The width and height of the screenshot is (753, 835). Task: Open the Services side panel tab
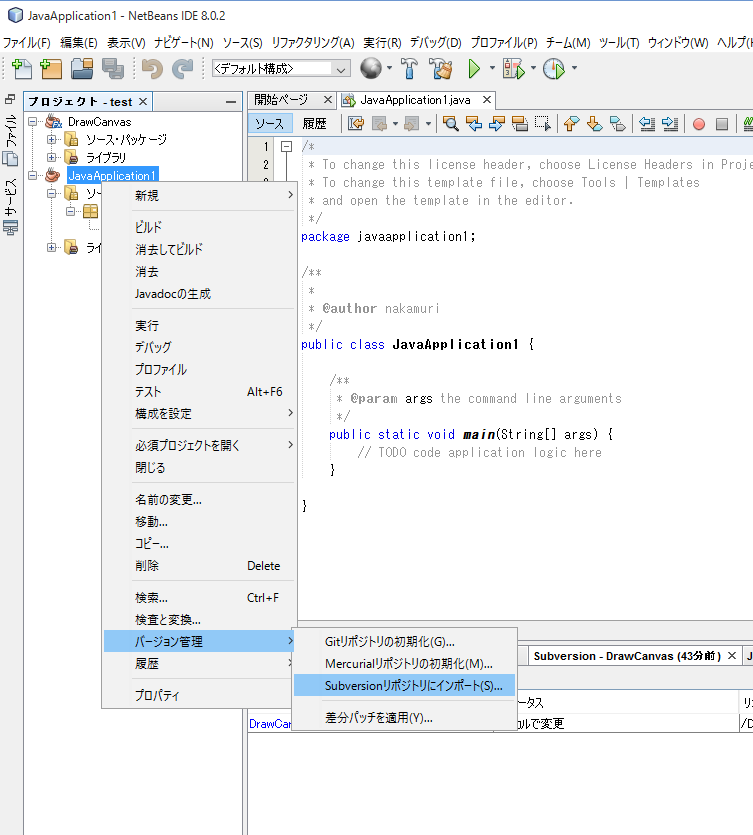click(x=11, y=207)
